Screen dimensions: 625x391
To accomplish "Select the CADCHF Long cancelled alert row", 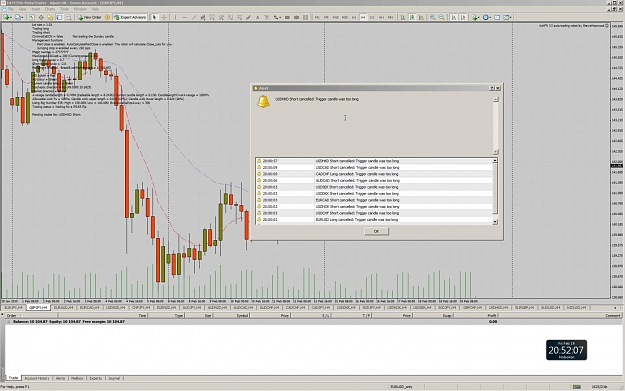I will tap(375, 174).
